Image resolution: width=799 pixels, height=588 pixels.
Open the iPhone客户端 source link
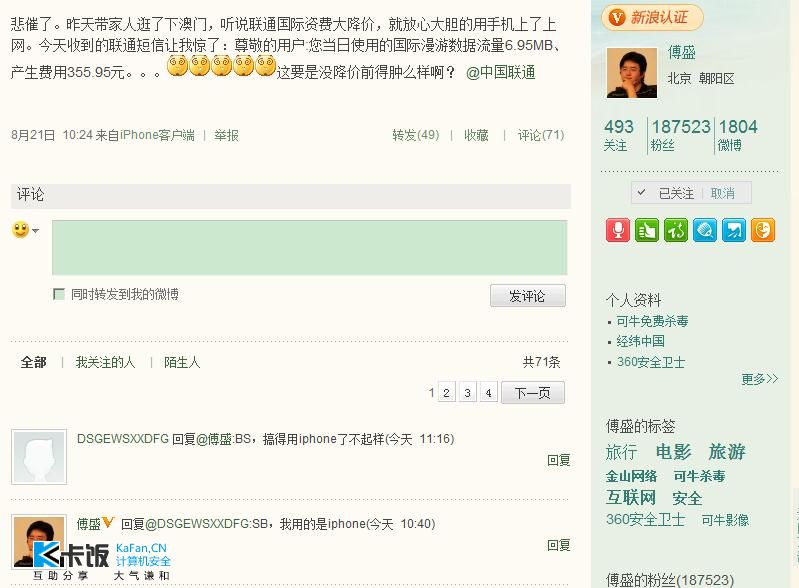pos(157,135)
